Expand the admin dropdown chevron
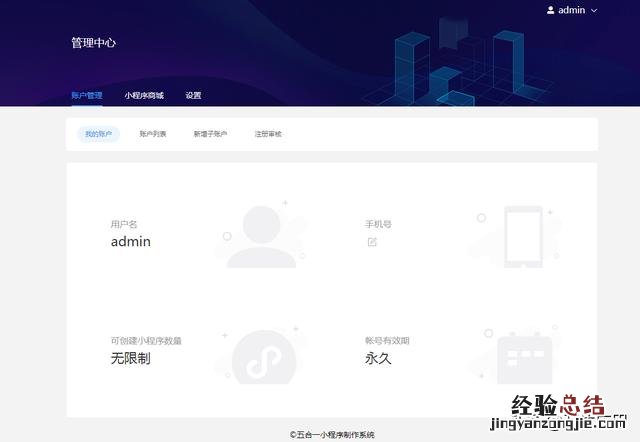640x442 pixels. [594, 11]
